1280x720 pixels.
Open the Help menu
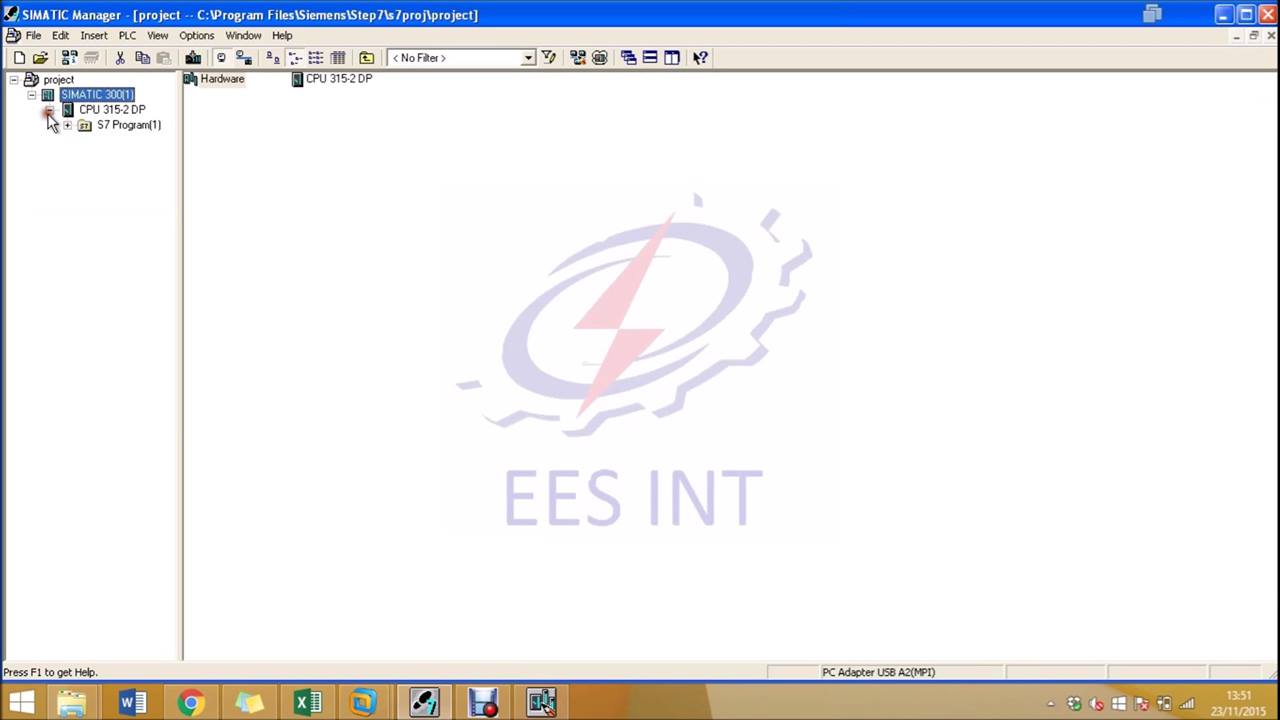pos(282,36)
